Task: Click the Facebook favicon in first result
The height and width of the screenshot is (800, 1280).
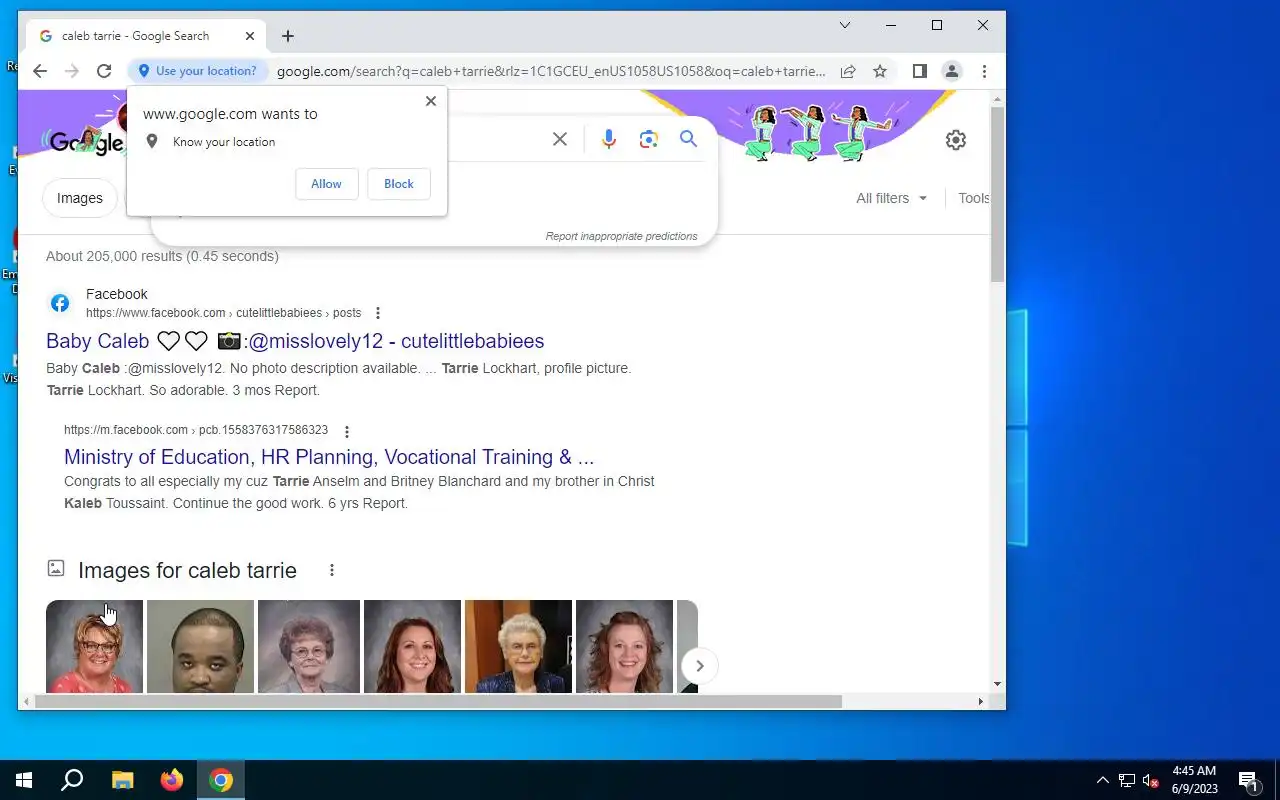Action: point(60,303)
